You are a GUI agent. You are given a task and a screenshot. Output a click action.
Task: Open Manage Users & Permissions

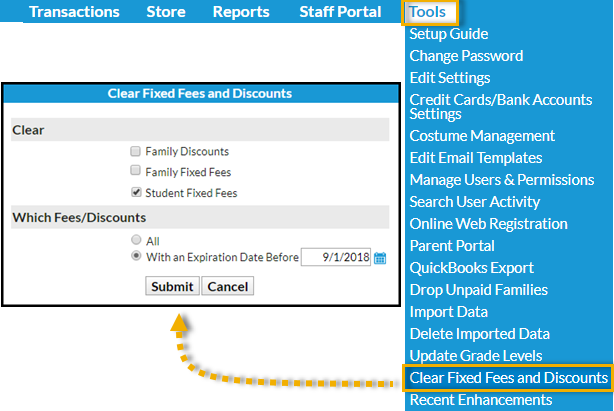coord(502,180)
